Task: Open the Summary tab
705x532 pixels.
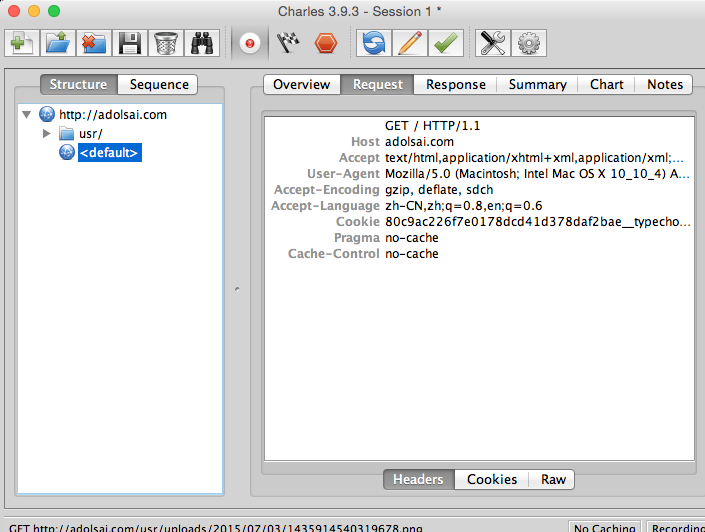Action: (537, 85)
